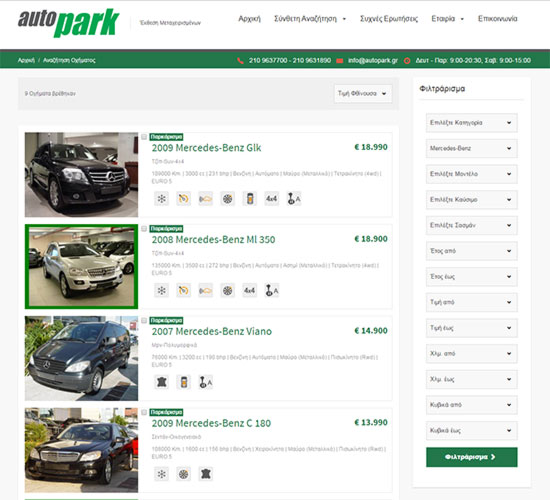Click alloy wheels icon on C 180 listing
This screenshot has height=500, width=550.
(183, 474)
